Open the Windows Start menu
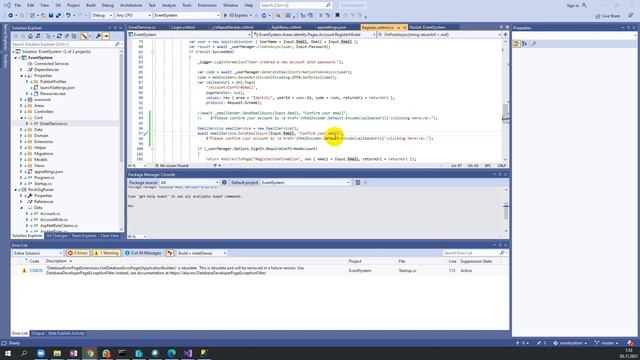This screenshot has width=640, height=360. (8, 353)
